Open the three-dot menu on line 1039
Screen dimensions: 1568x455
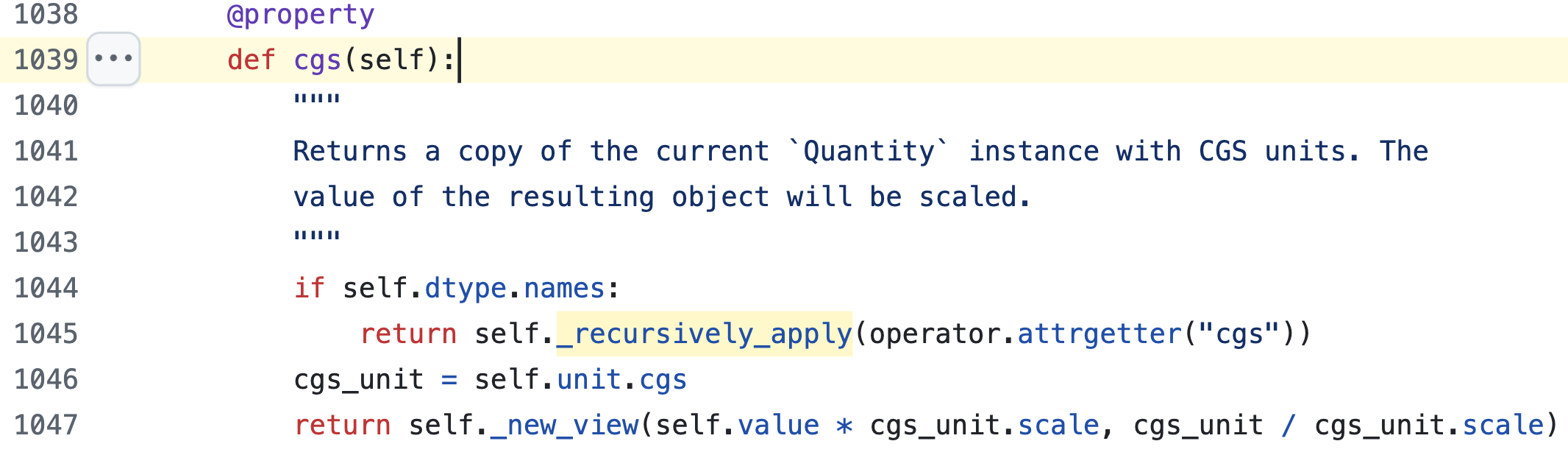pyautogui.click(x=113, y=59)
